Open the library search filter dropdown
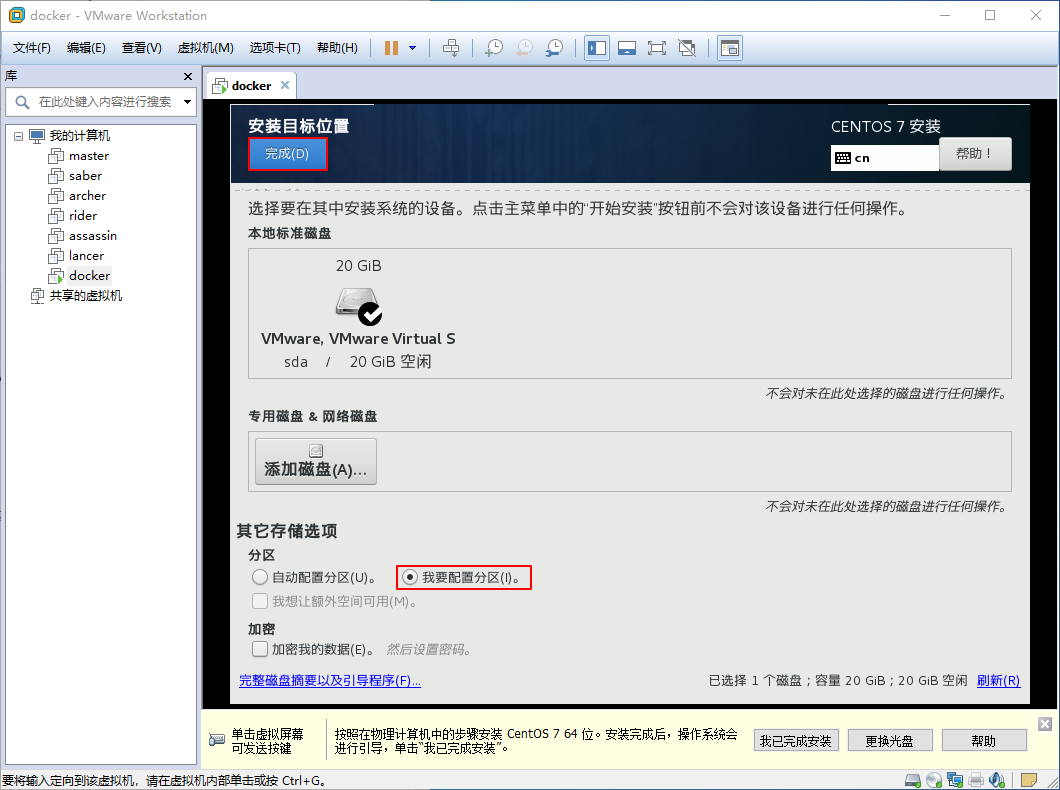The image size is (1060, 790). click(184, 102)
